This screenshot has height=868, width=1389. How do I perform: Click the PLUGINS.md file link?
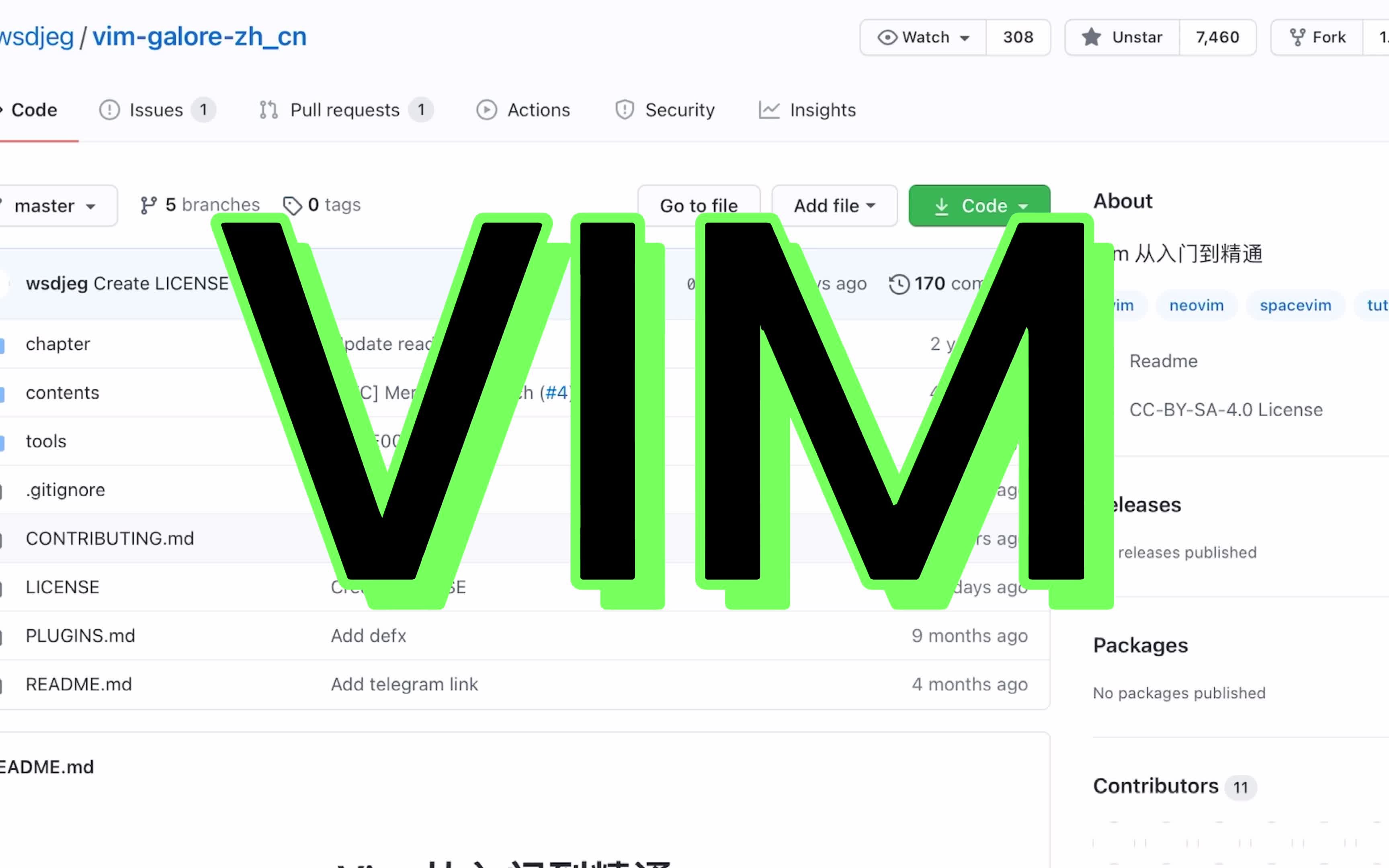80,635
